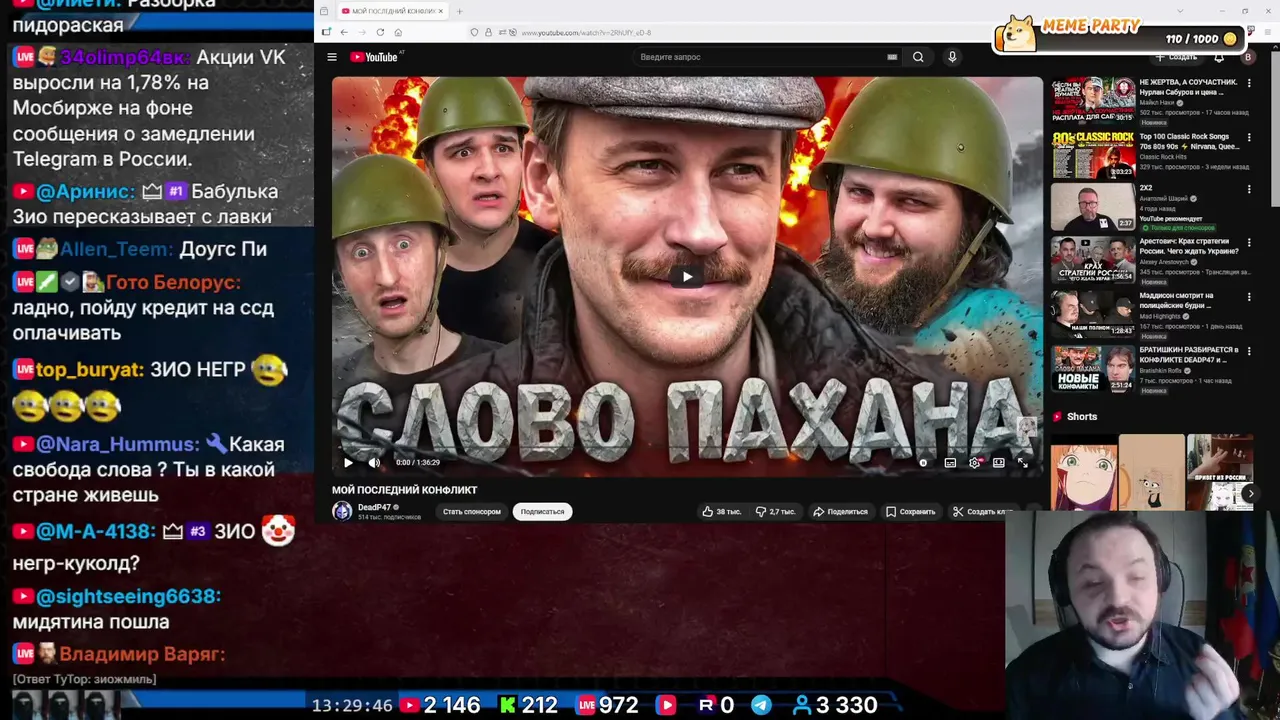Reload the page with the refresh icon
The image size is (1280, 720).
coord(380,32)
